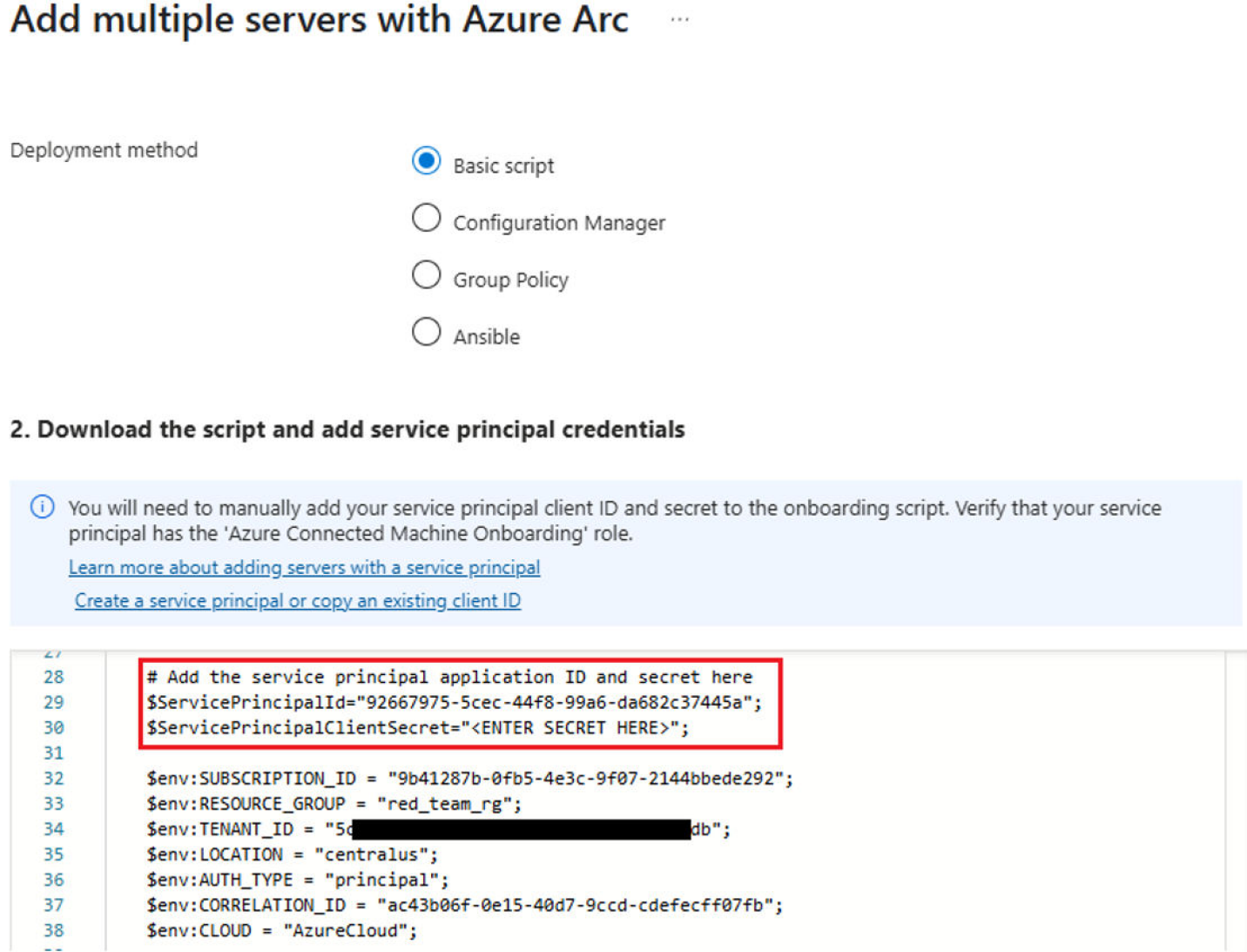The height and width of the screenshot is (952, 1247).
Task: Click the $env:CORRELATION_ID code line
Action: (464, 905)
